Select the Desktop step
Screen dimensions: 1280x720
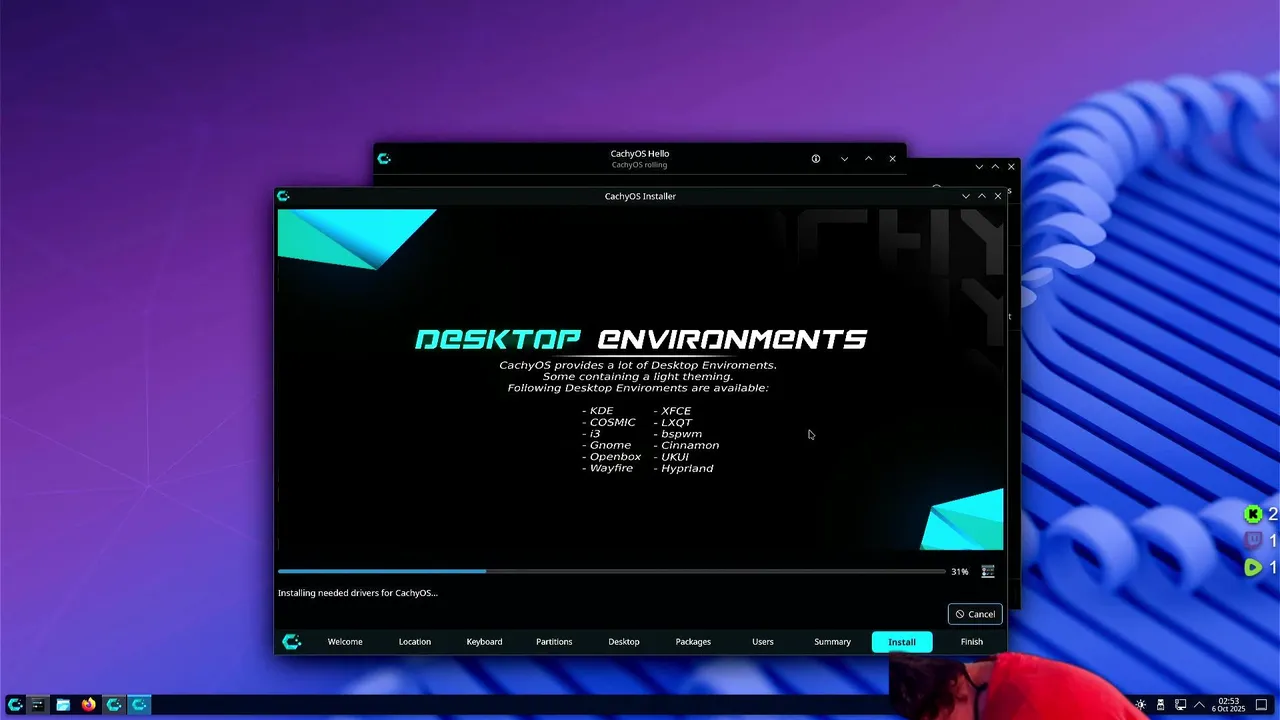point(624,642)
